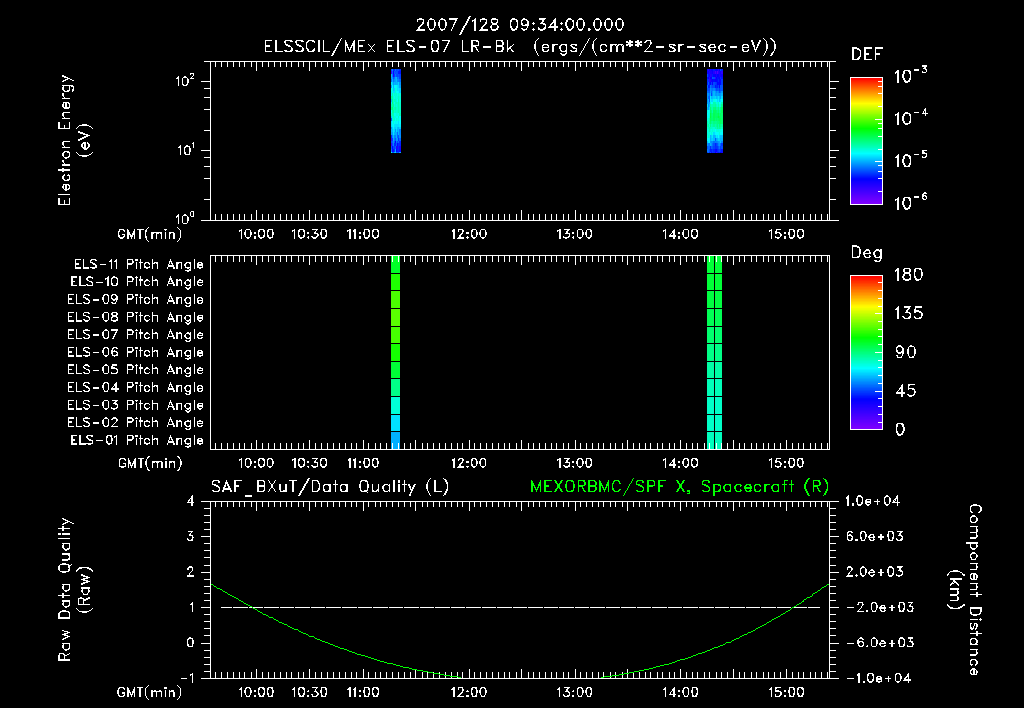Click the 1.0e+04 component distance tick

coord(872,501)
